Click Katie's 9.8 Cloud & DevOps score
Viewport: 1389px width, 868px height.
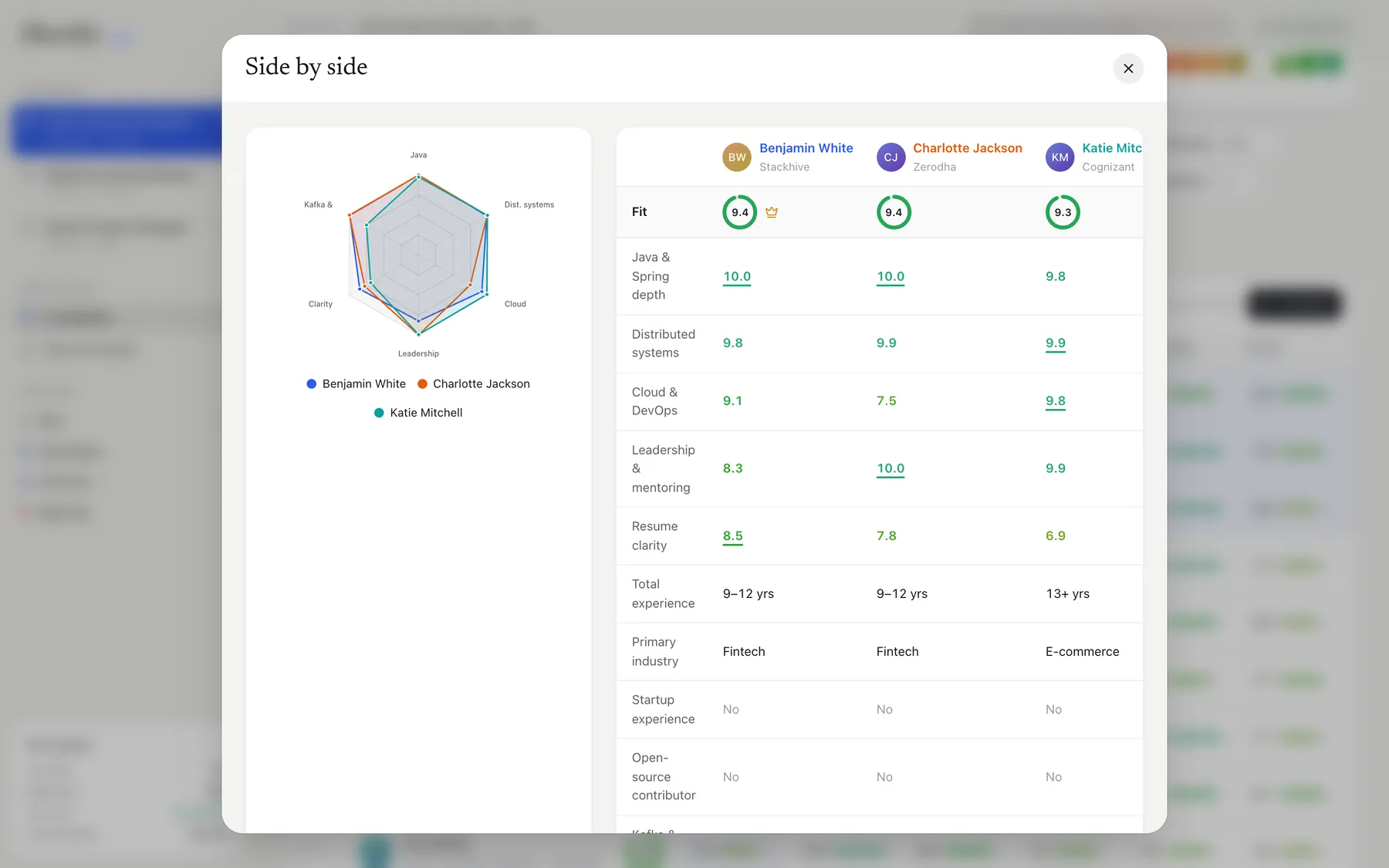1056,401
